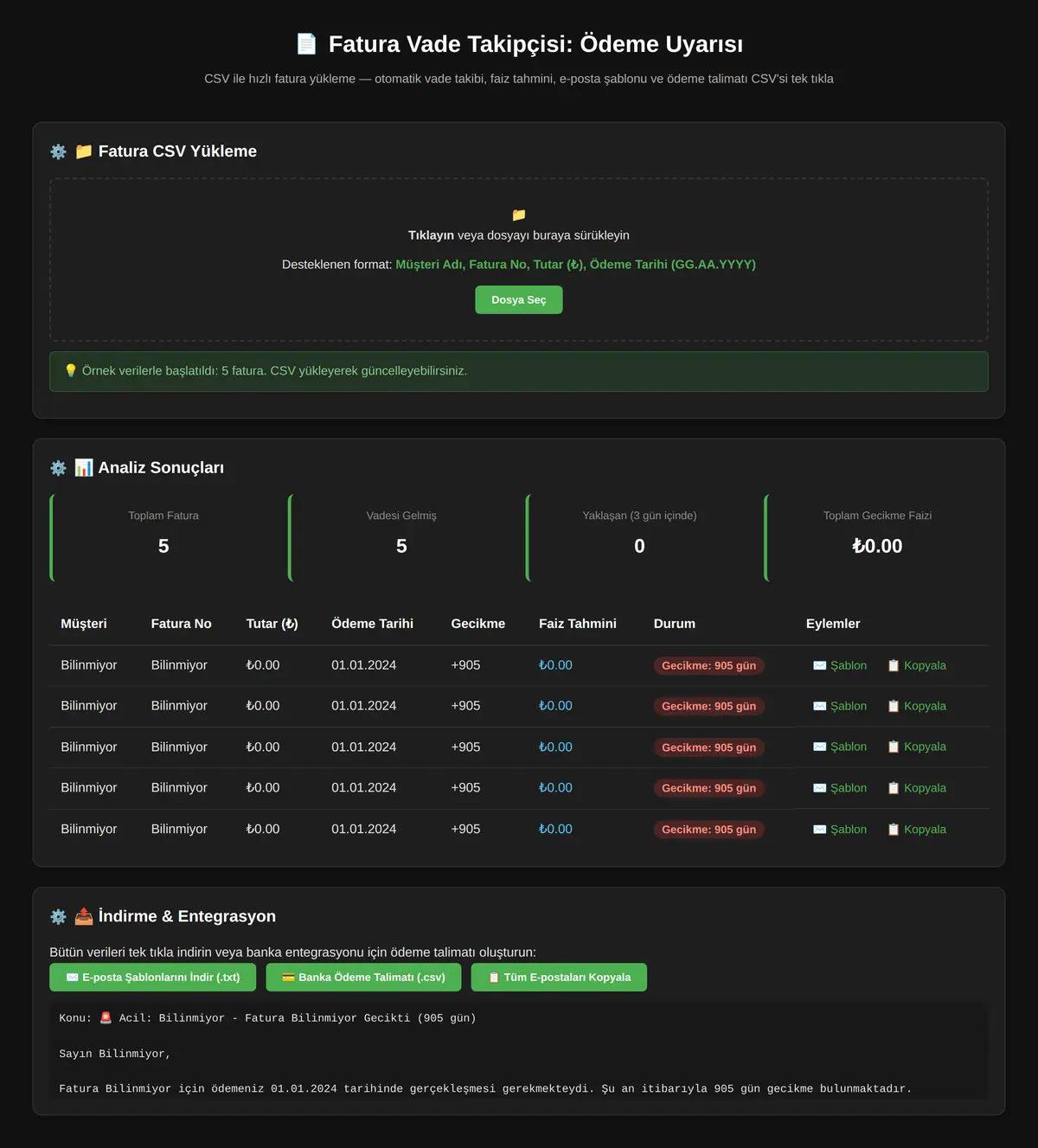Open the Şablon link in the third table row

pos(840,747)
